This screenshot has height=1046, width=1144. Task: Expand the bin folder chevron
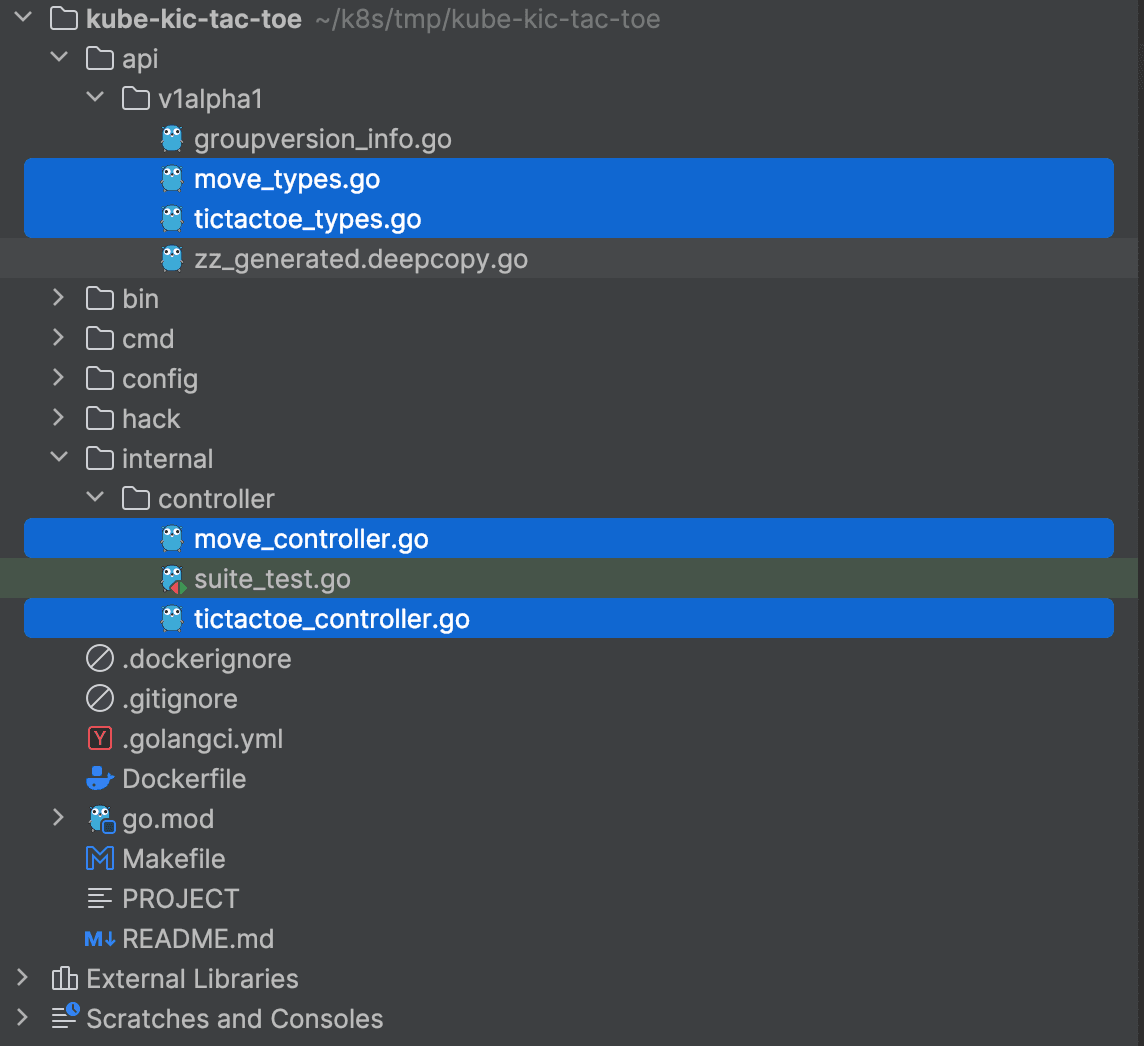pos(59,299)
